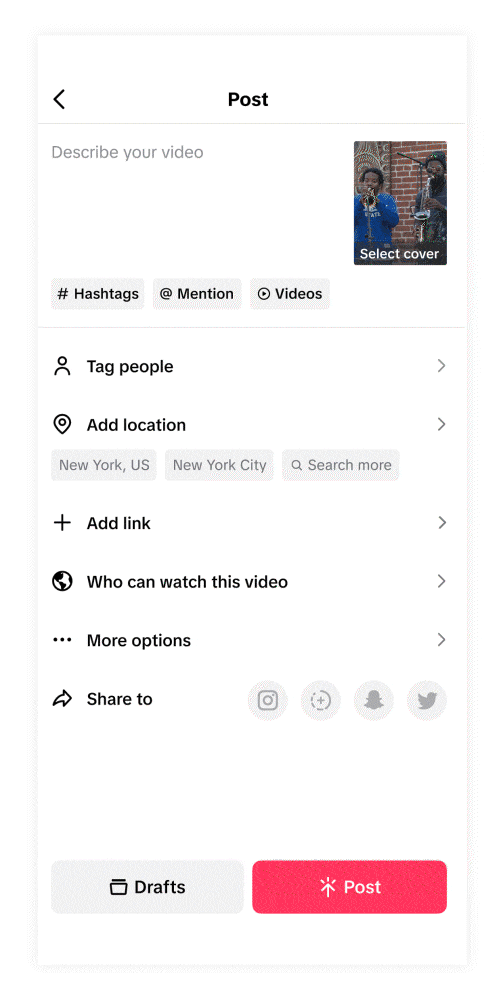503x988 pixels.
Task: Open Search more locations chip
Action: coord(340,466)
